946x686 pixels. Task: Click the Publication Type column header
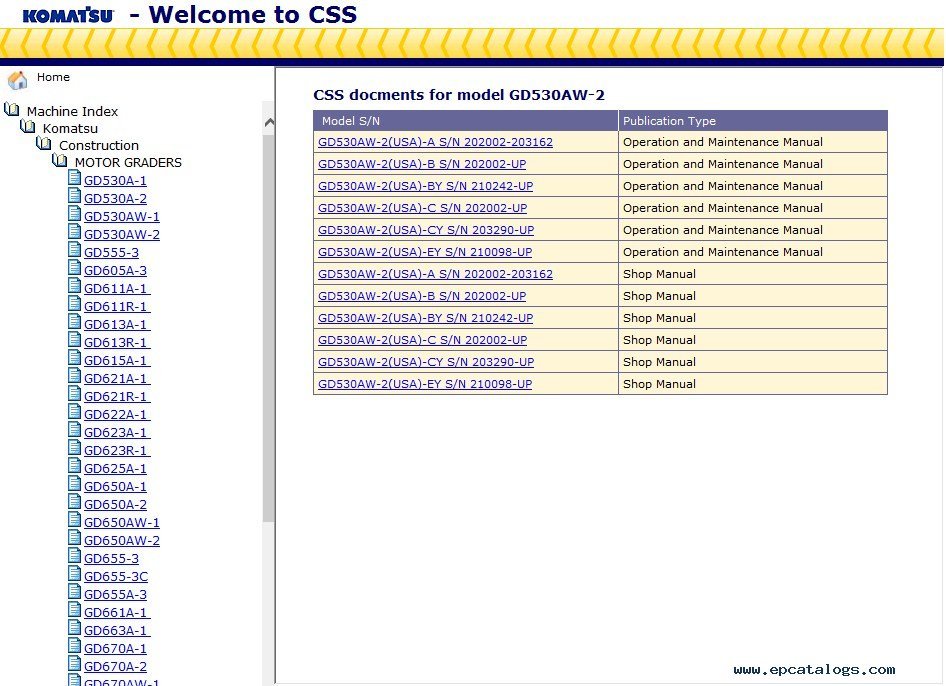pos(753,121)
